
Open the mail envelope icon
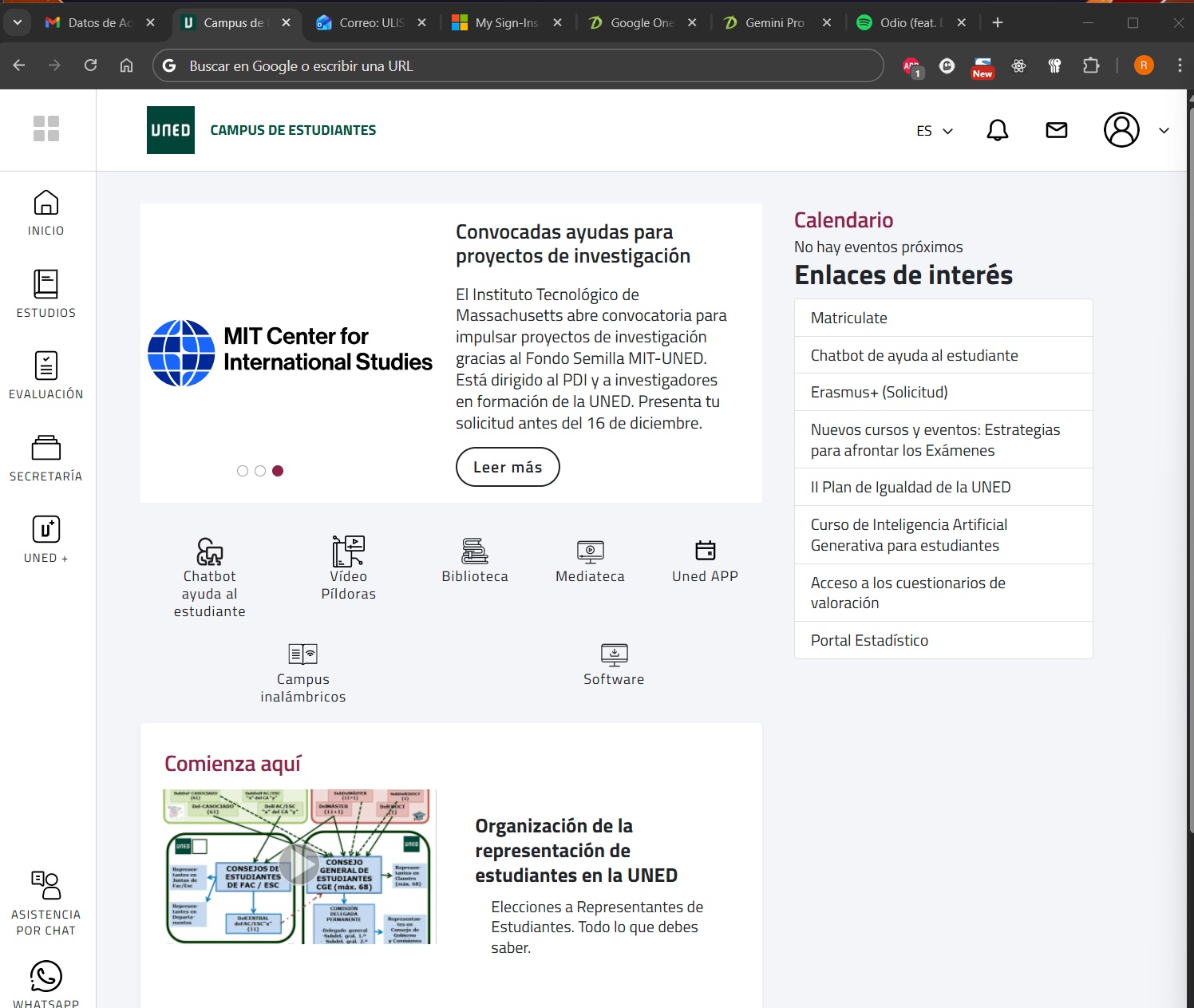(x=1056, y=130)
